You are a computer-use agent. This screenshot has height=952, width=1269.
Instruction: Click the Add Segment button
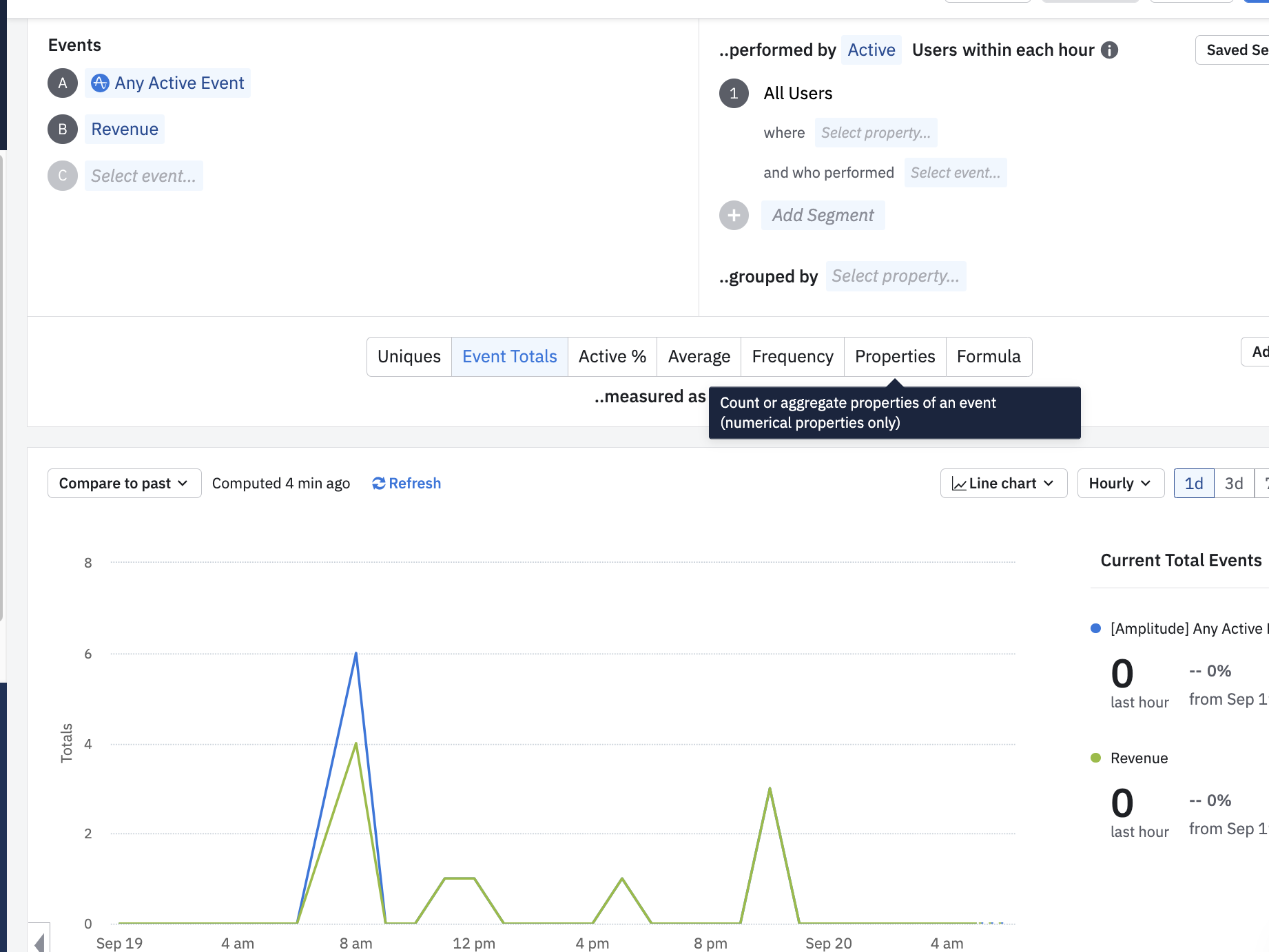pyautogui.click(x=823, y=216)
